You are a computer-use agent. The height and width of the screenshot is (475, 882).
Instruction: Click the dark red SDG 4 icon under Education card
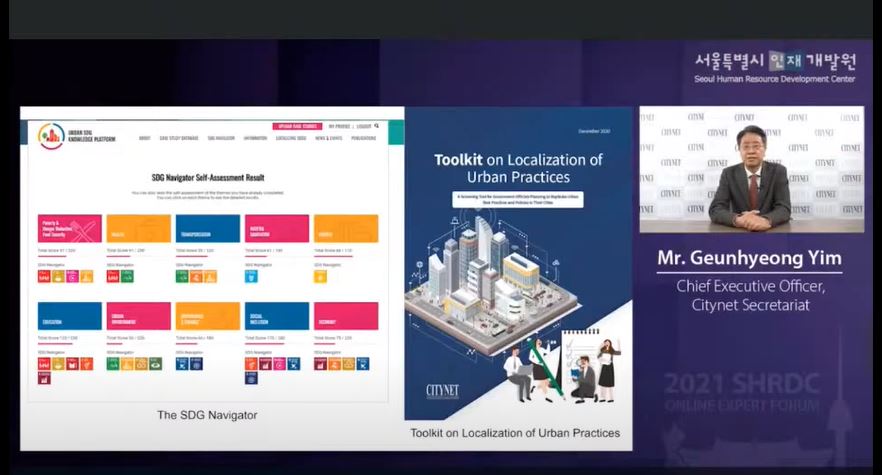[x=73, y=364]
